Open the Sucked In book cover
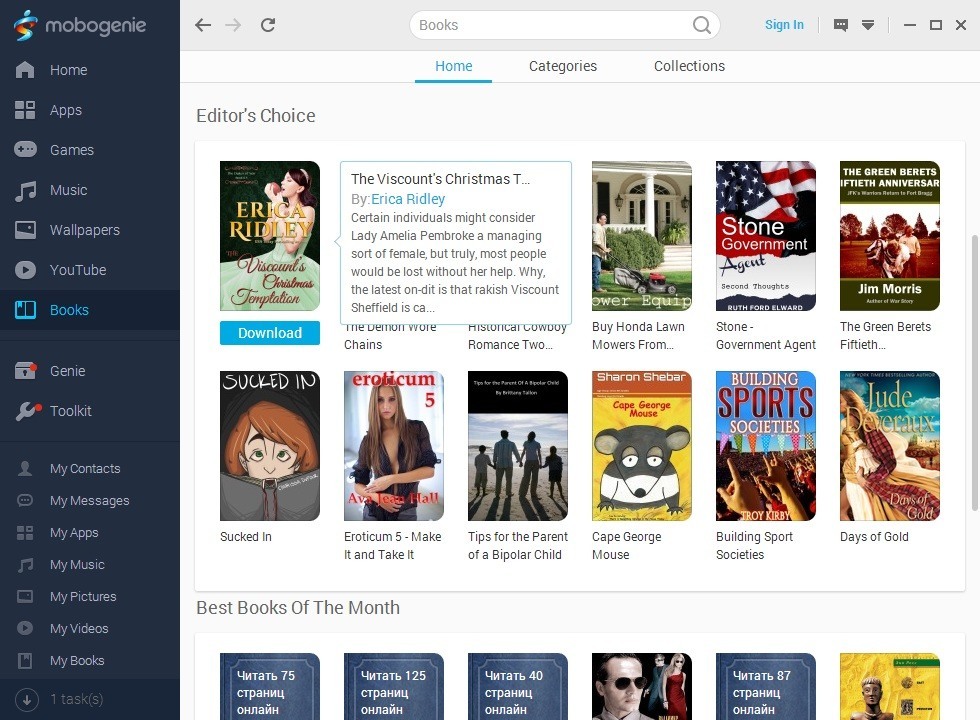Viewport: 980px width, 720px height. pyautogui.click(x=269, y=445)
